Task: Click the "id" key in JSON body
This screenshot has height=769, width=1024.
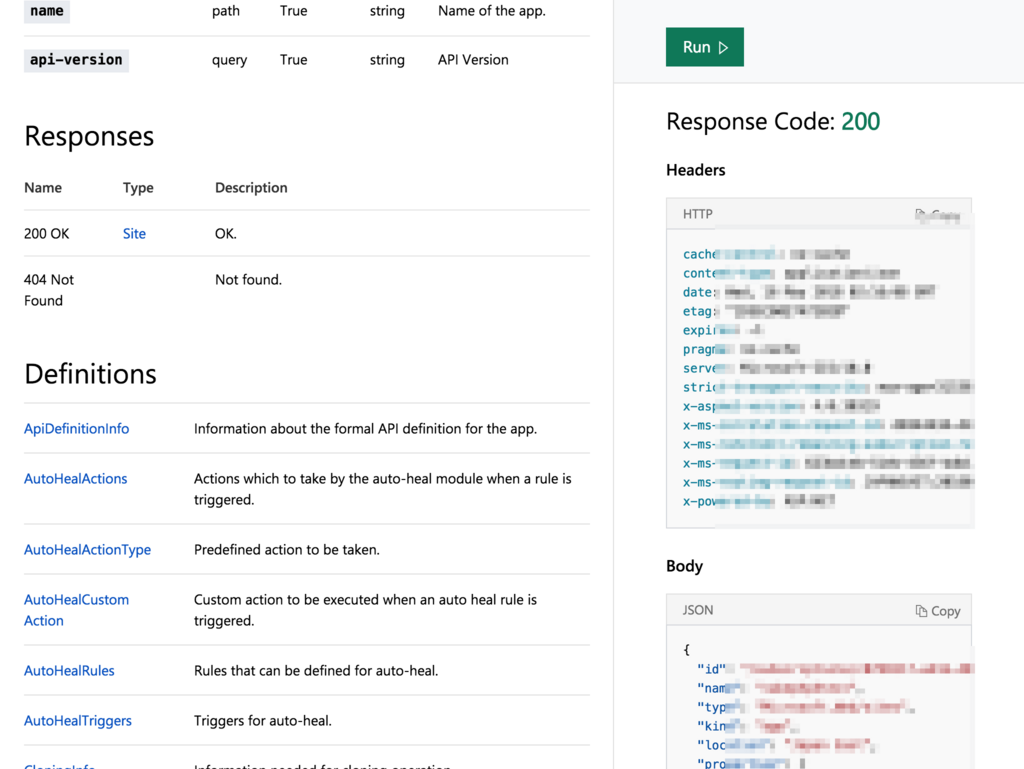Action: [x=711, y=669]
